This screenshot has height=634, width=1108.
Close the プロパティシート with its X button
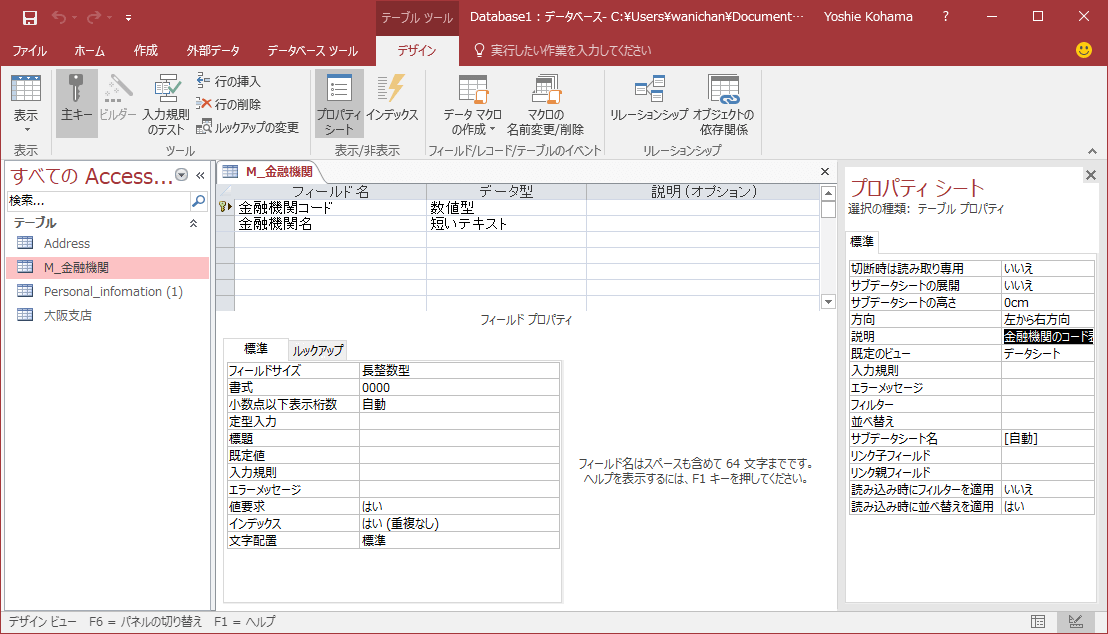[1089, 176]
